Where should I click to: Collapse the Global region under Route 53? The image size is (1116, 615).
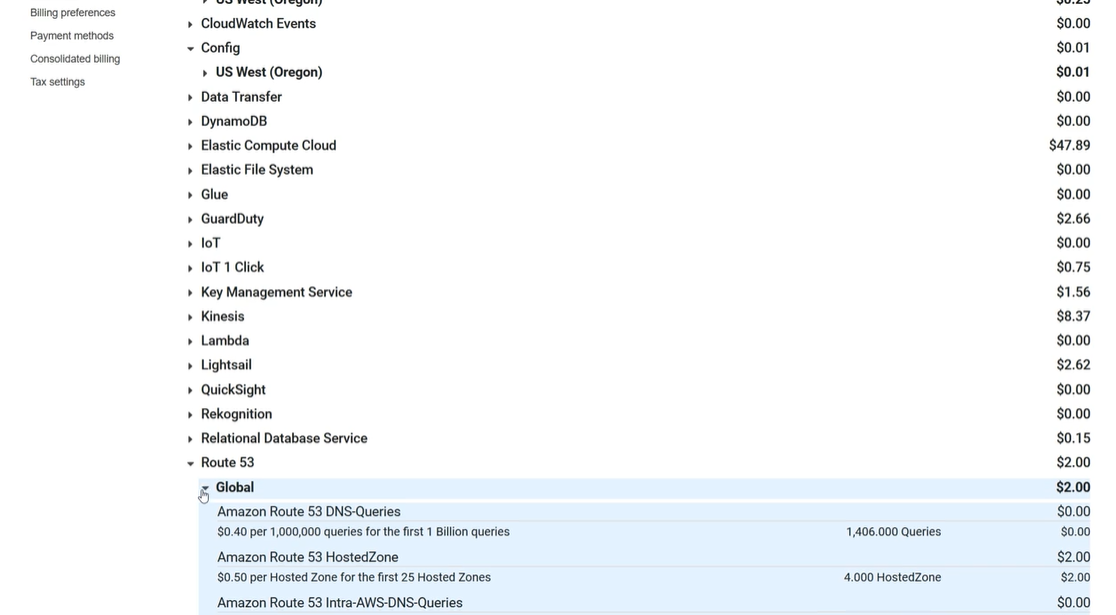(205, 488)
